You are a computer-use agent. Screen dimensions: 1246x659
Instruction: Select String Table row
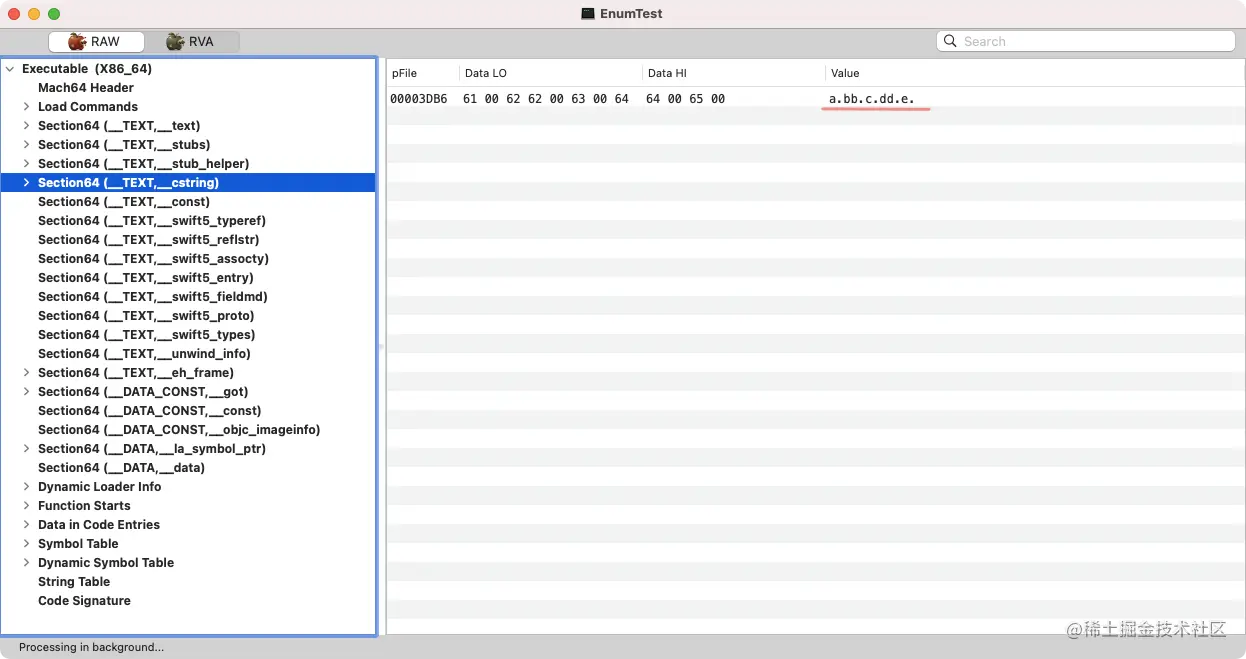pos(188,582)
